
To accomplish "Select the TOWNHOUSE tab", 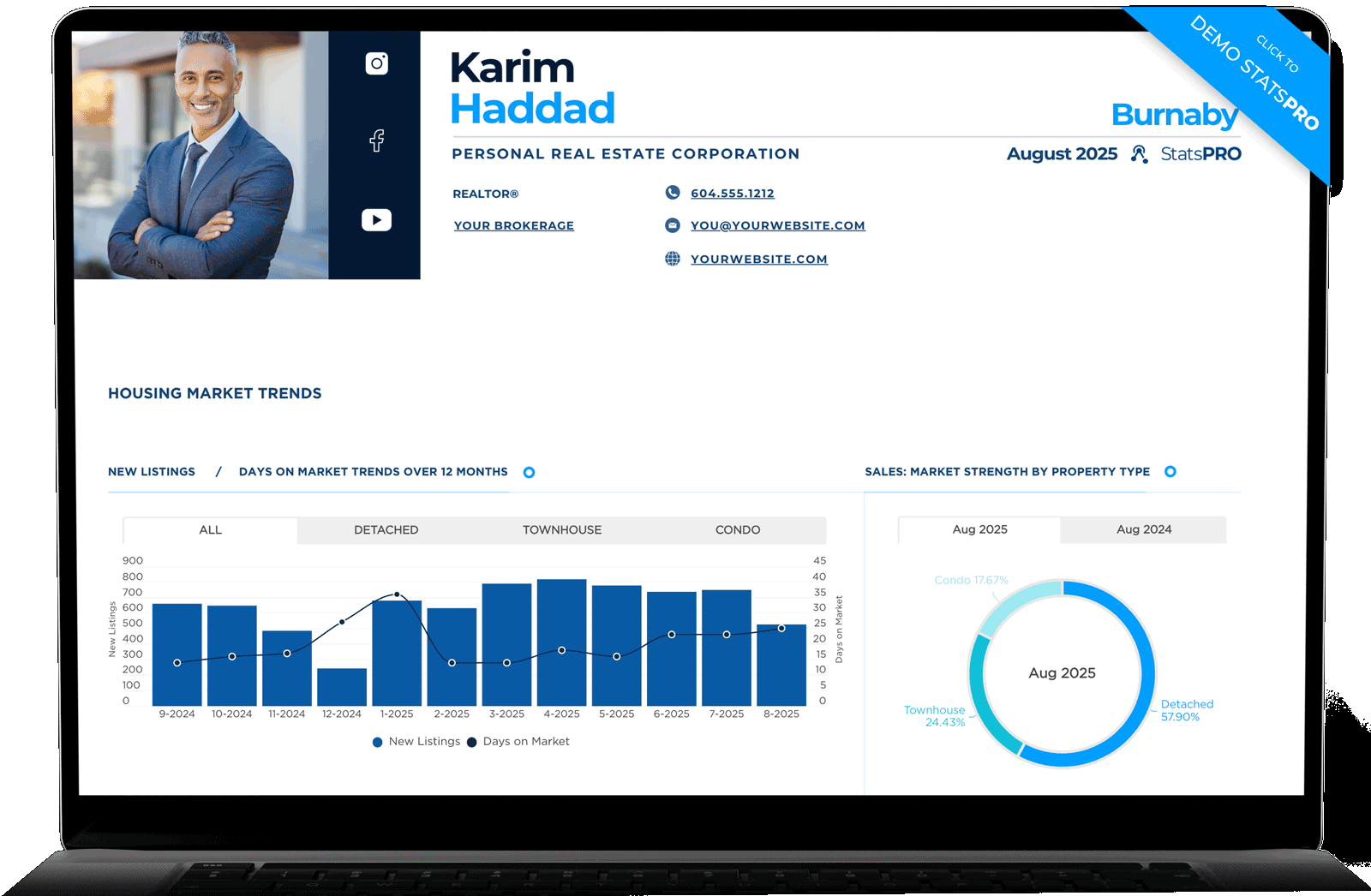I will (x=562, y=530).
